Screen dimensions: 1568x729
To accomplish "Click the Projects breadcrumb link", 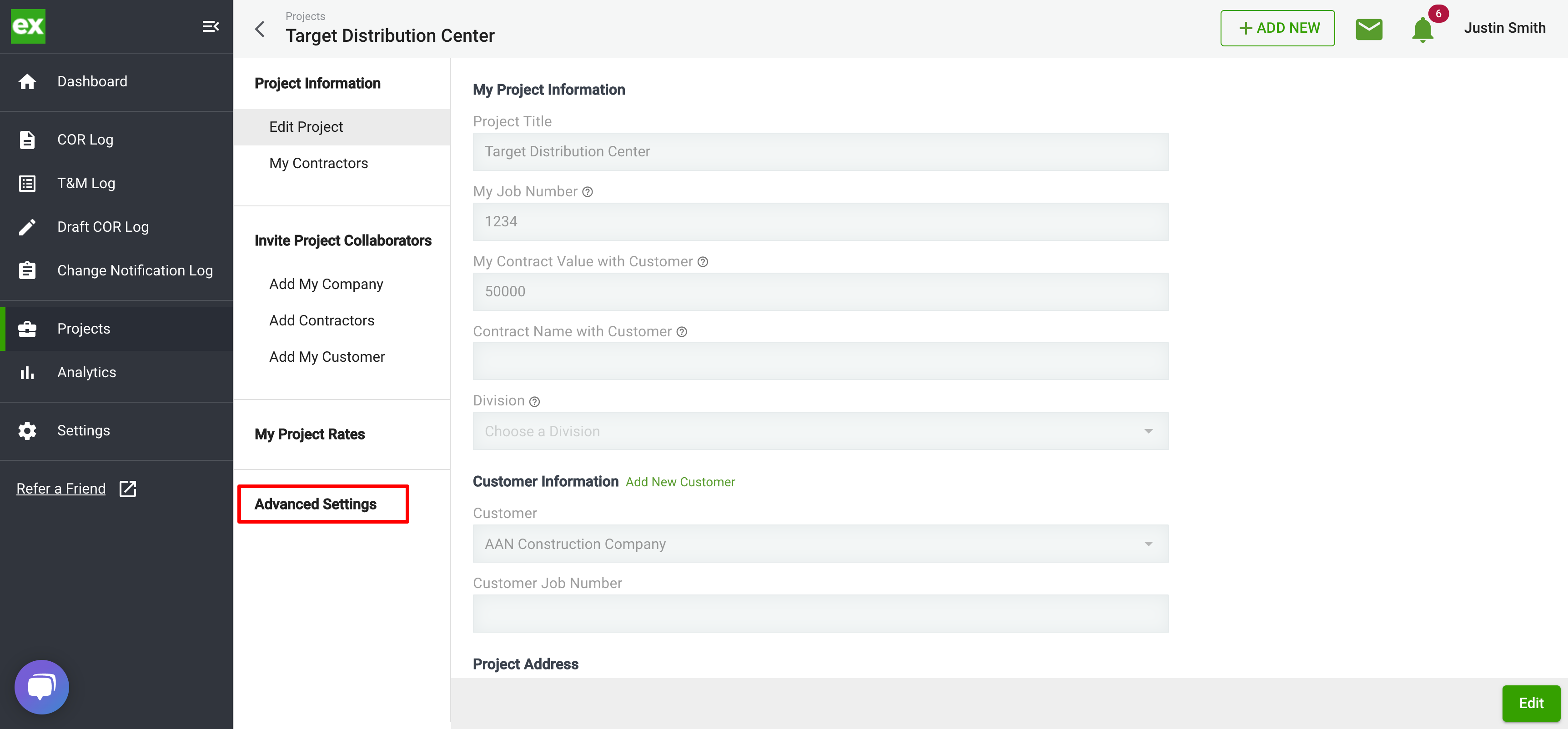I will pos(305,16).
